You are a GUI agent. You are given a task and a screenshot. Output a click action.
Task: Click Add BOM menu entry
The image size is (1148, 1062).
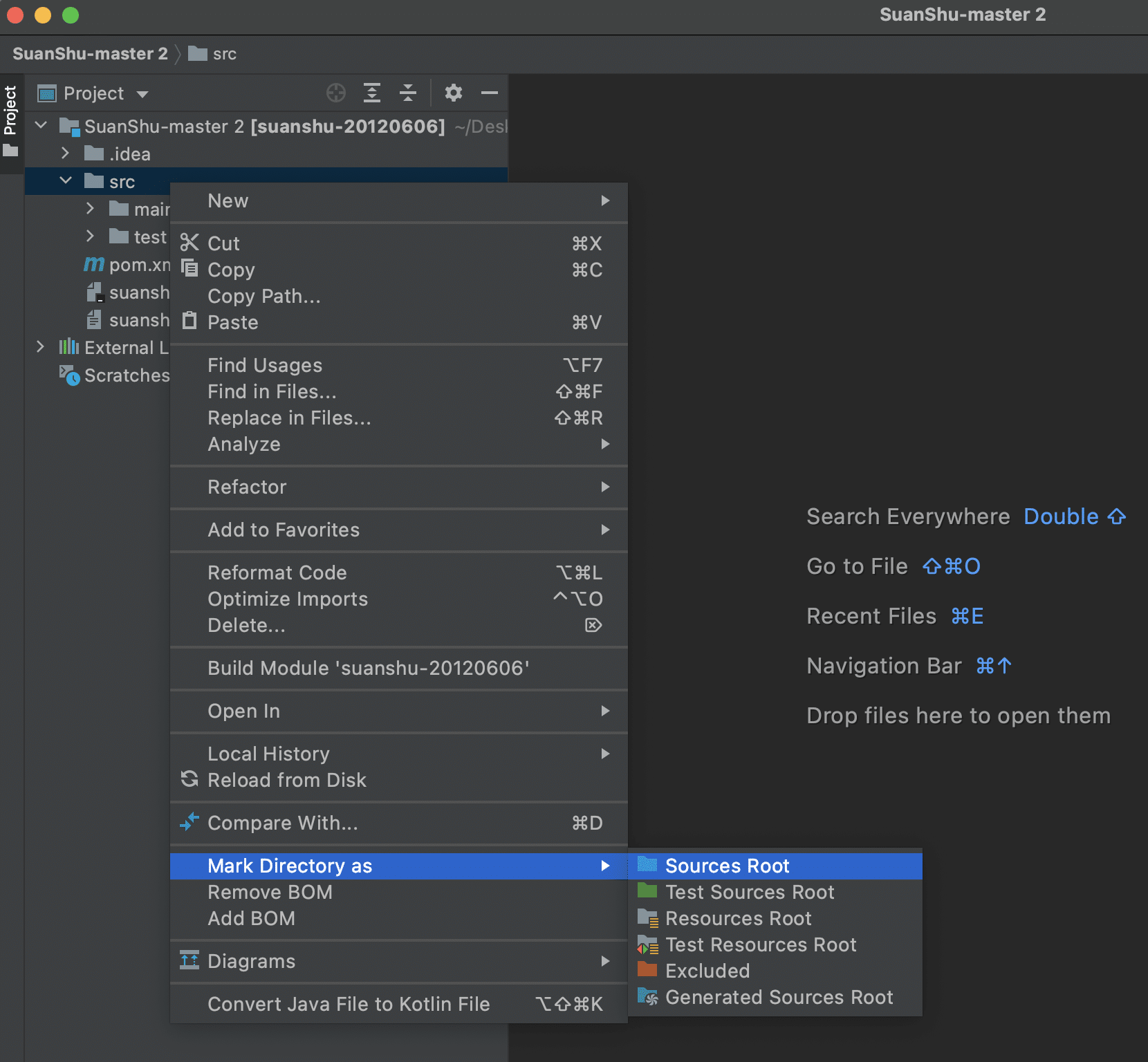399,918
